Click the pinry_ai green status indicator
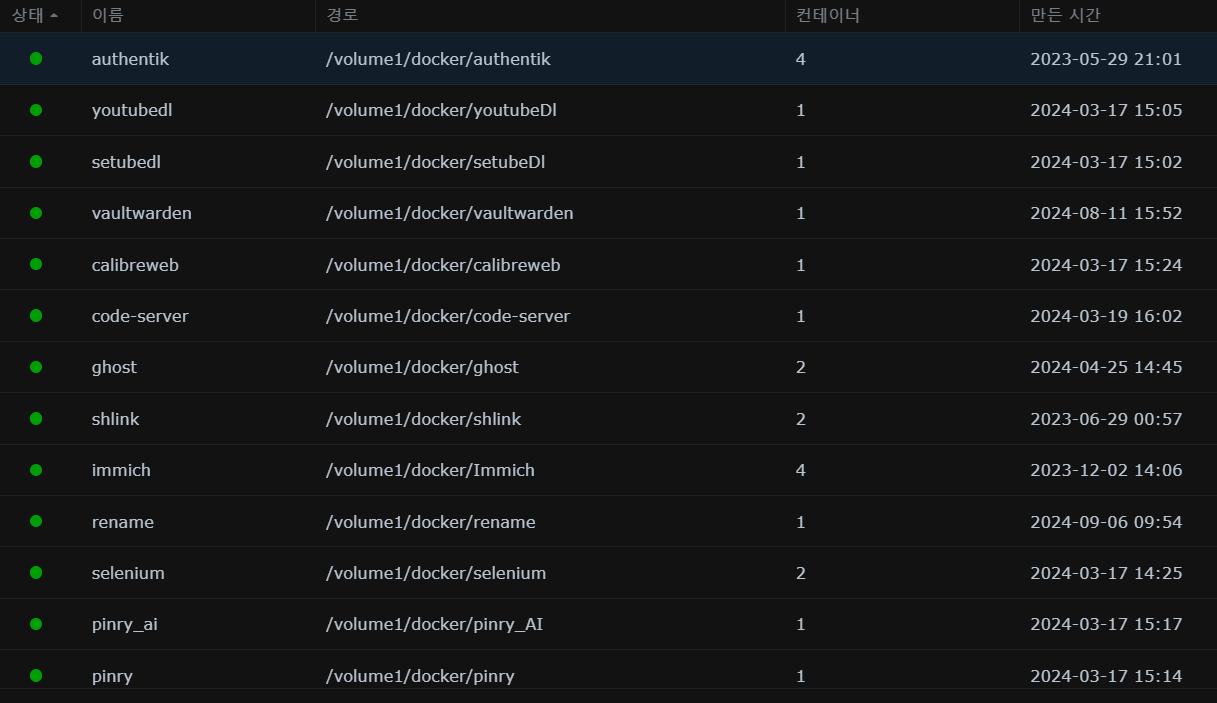The width and height of the screenshot is (1217, 703). tap(36, 624)
